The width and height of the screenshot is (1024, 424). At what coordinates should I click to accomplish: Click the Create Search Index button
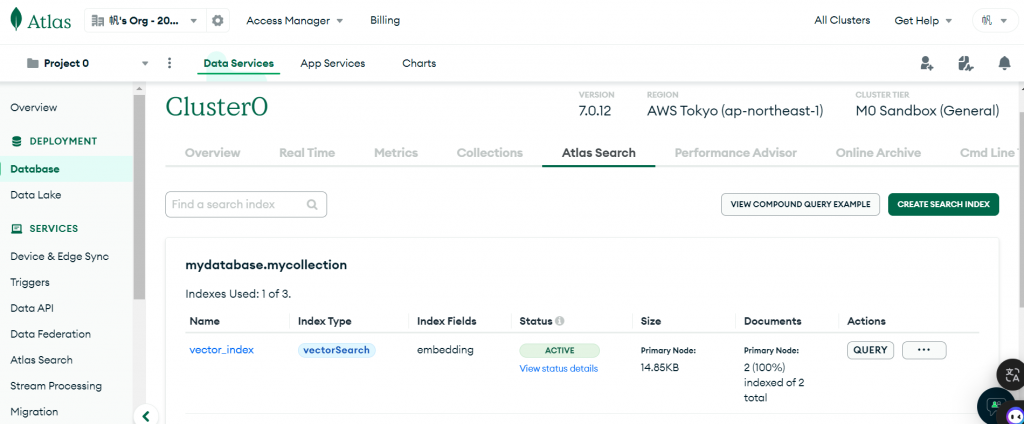coord(943,204)
